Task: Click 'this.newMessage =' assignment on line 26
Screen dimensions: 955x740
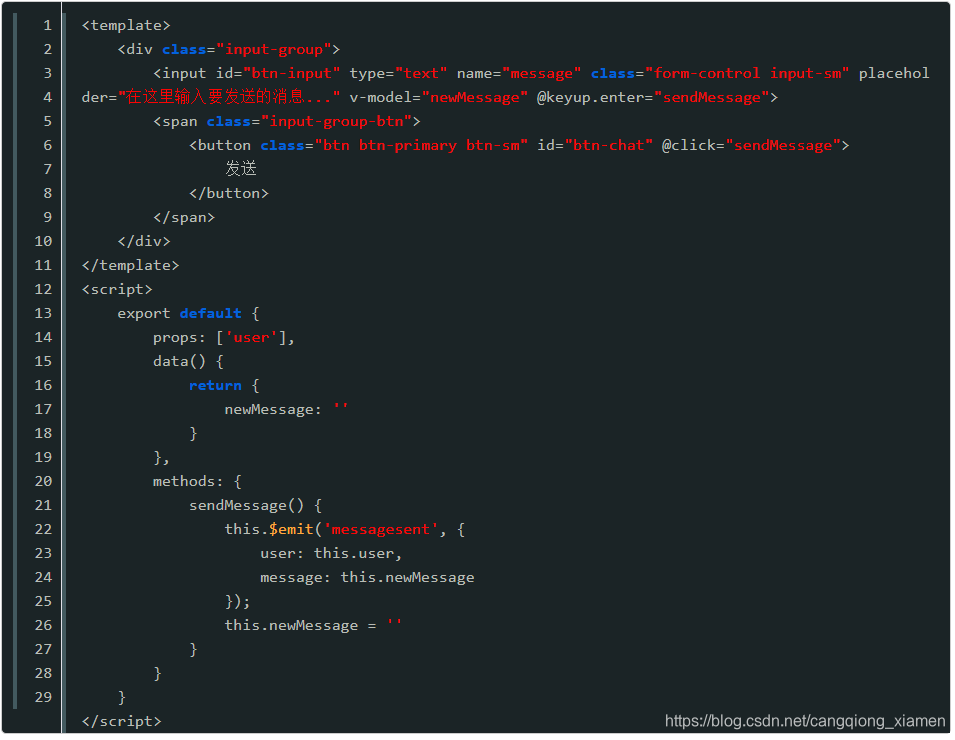Action: pyautogui.click(x=300, y=625)
